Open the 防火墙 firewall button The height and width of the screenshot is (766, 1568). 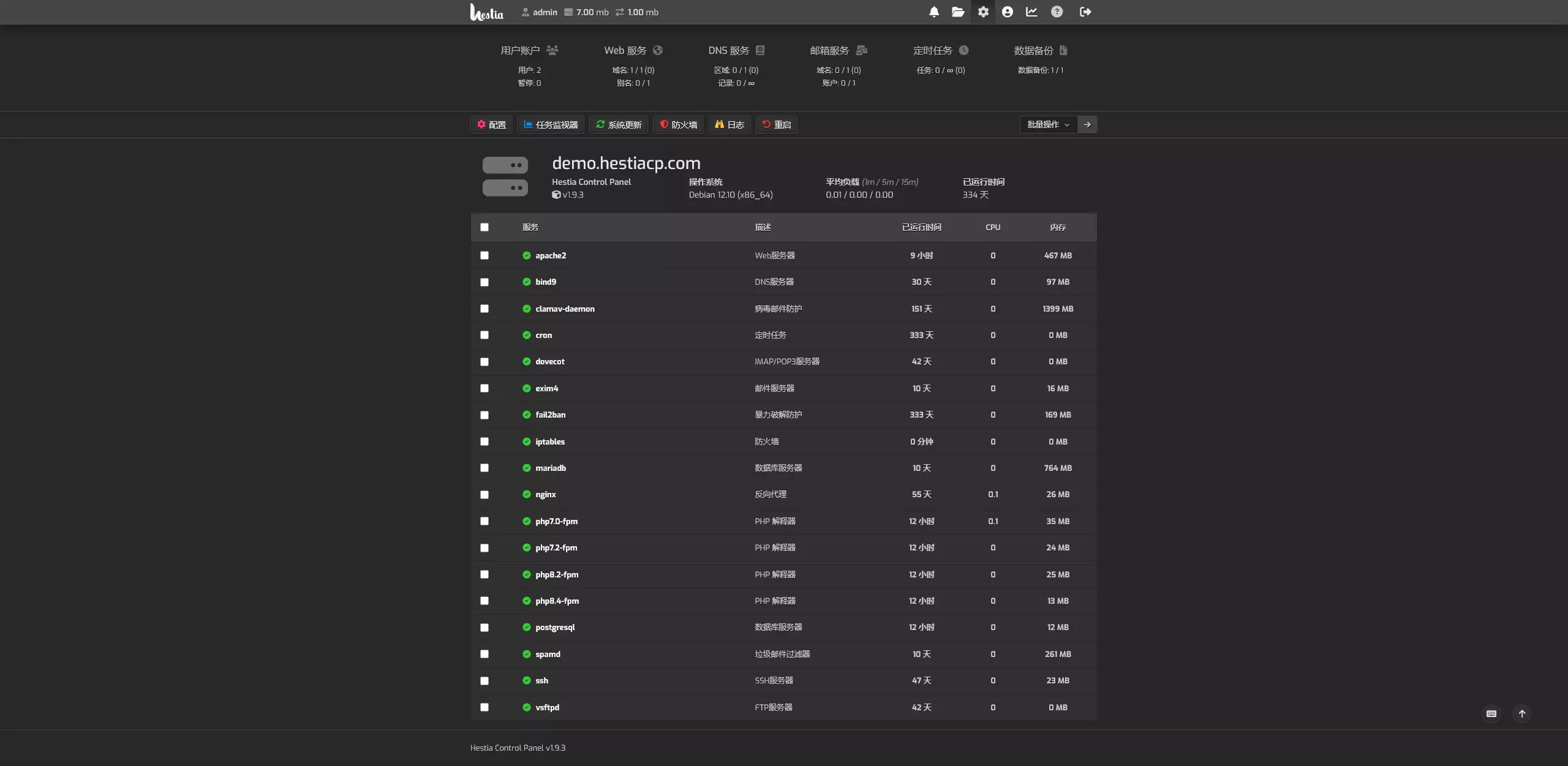678,124
